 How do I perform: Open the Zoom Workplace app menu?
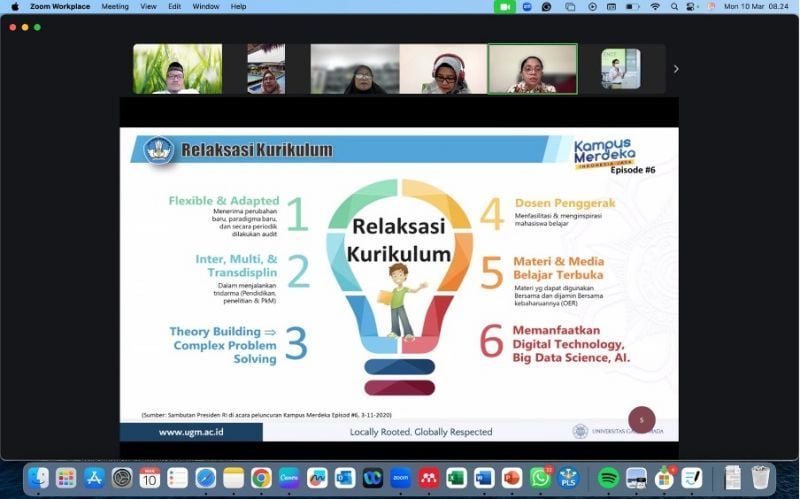click(x=59, y=6)
